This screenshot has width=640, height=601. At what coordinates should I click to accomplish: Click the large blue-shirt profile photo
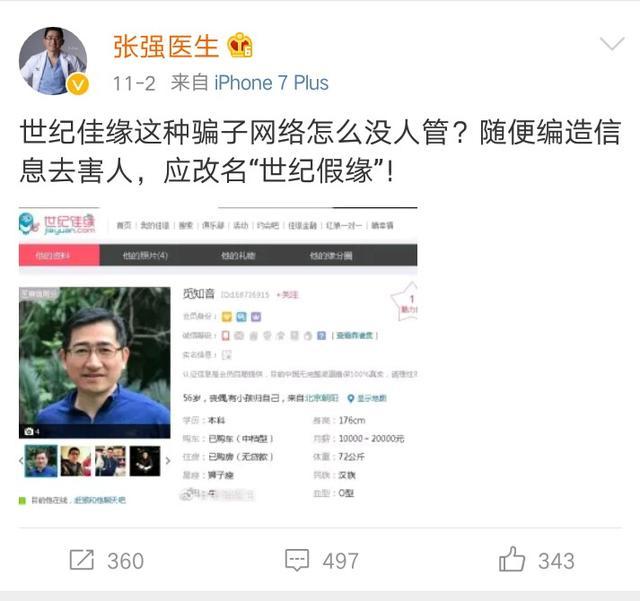coord(95,363)
